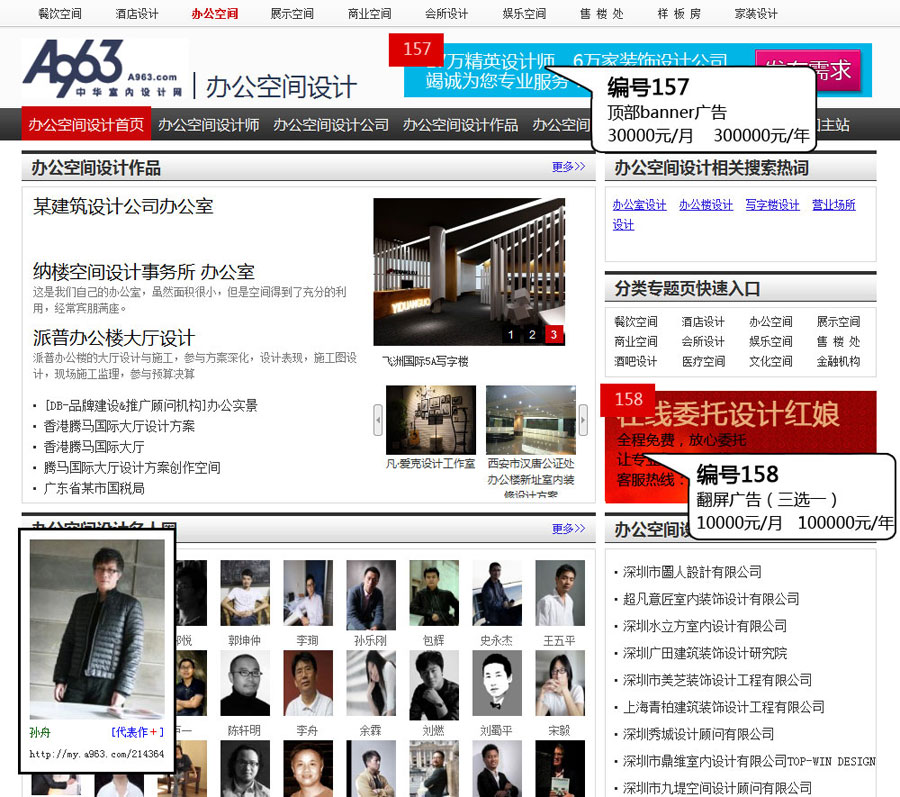Open designer 刘蜀平 photo

497,683
